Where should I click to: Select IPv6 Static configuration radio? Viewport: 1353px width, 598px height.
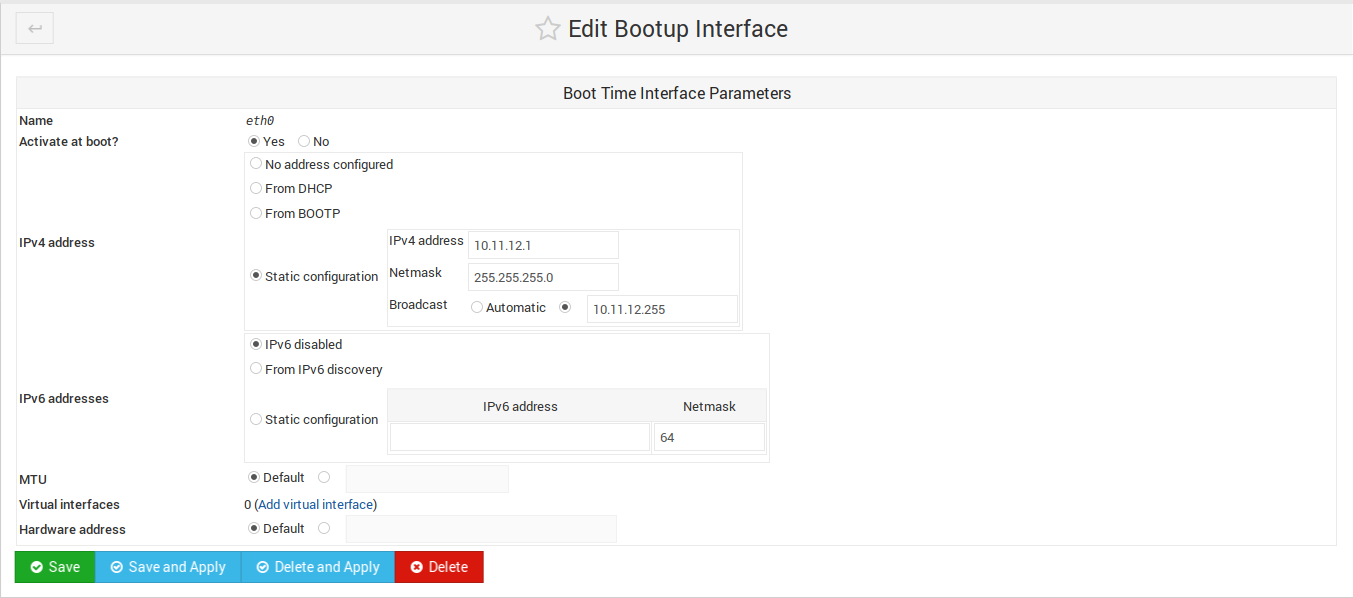click(x=256, y=420)
